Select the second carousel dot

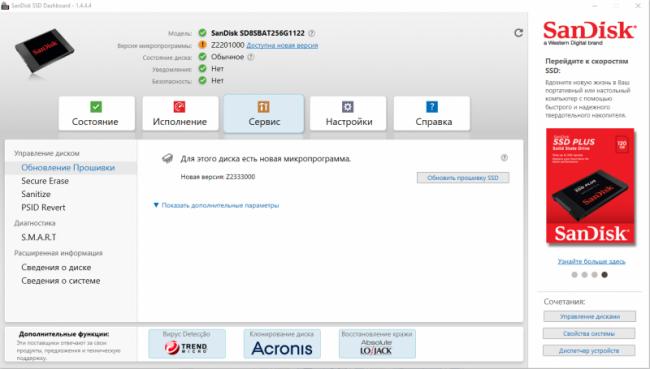pyautogui.click(x=585, y=274)
